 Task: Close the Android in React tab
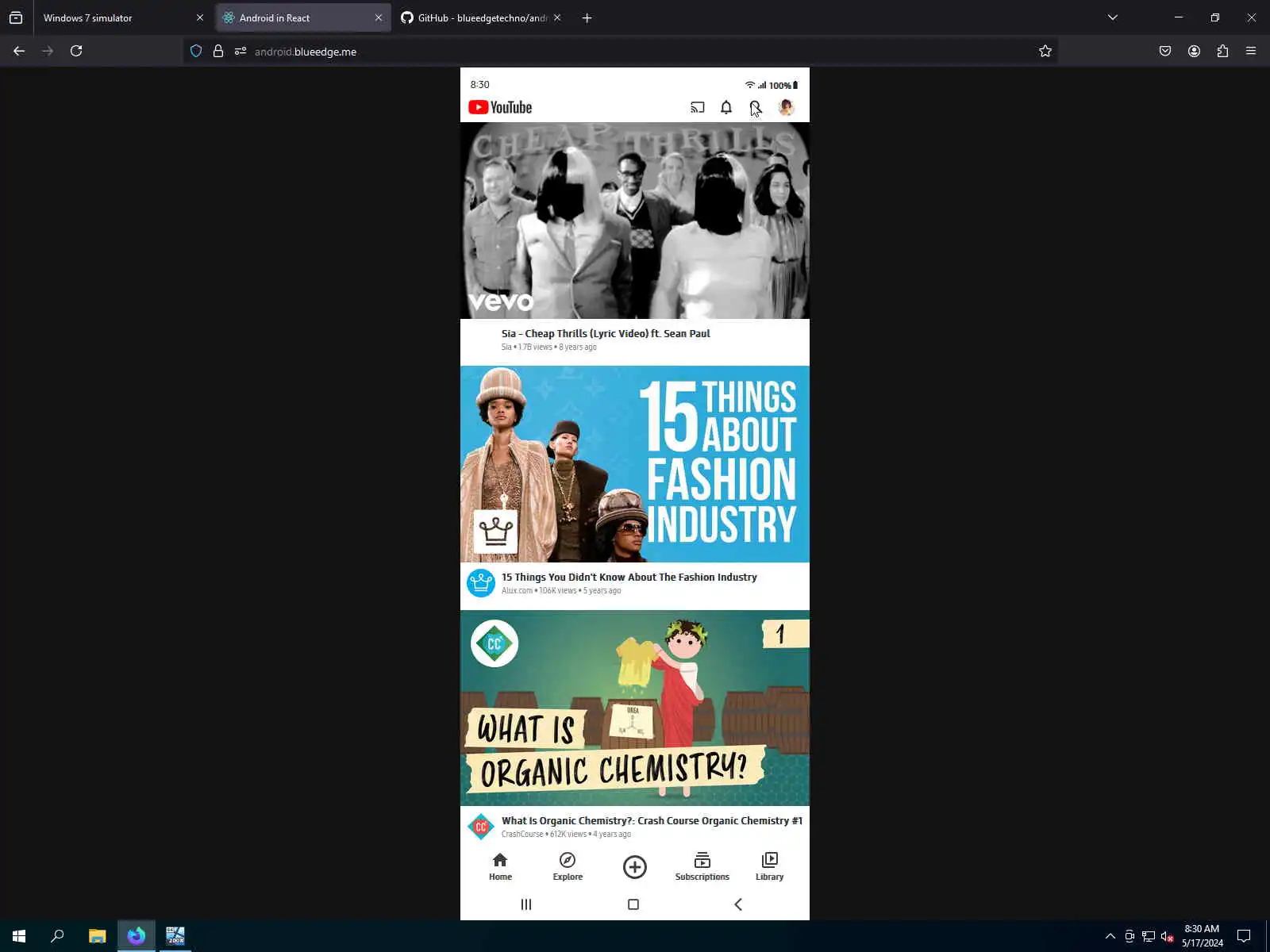[x=379, y=17]
